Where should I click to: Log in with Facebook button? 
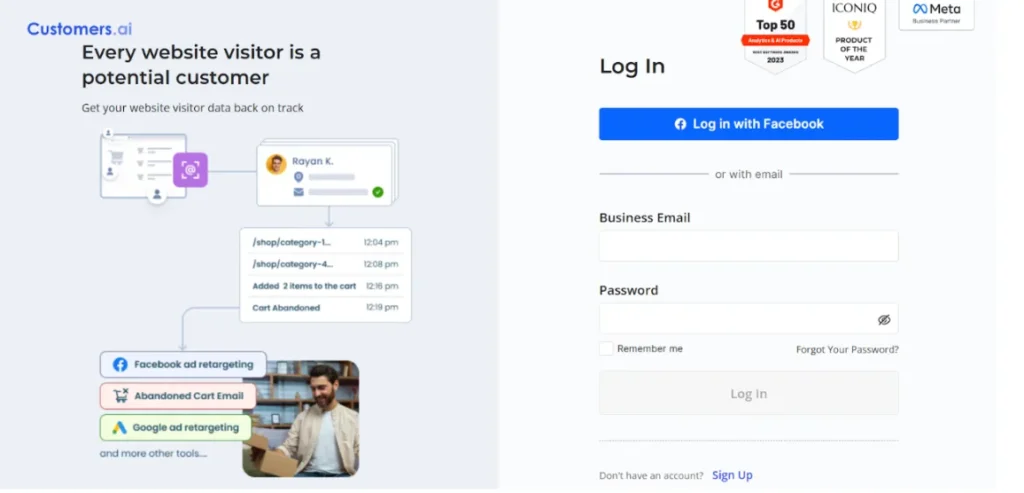748,124
